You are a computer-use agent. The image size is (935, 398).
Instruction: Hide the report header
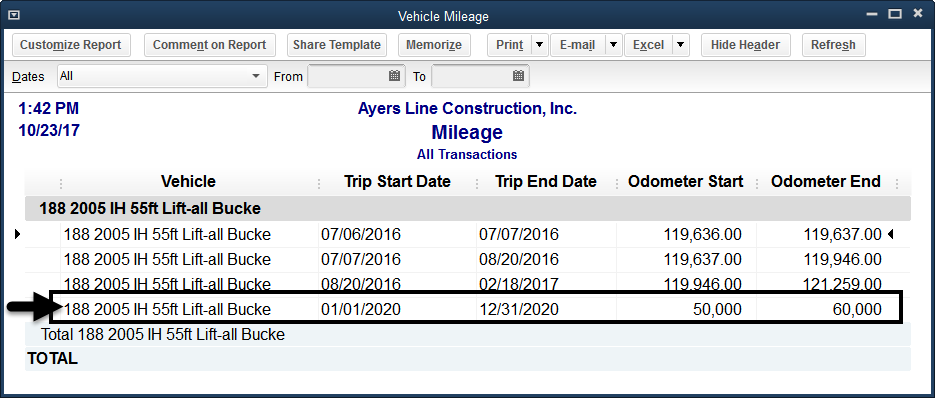click(x=745, y=45)
